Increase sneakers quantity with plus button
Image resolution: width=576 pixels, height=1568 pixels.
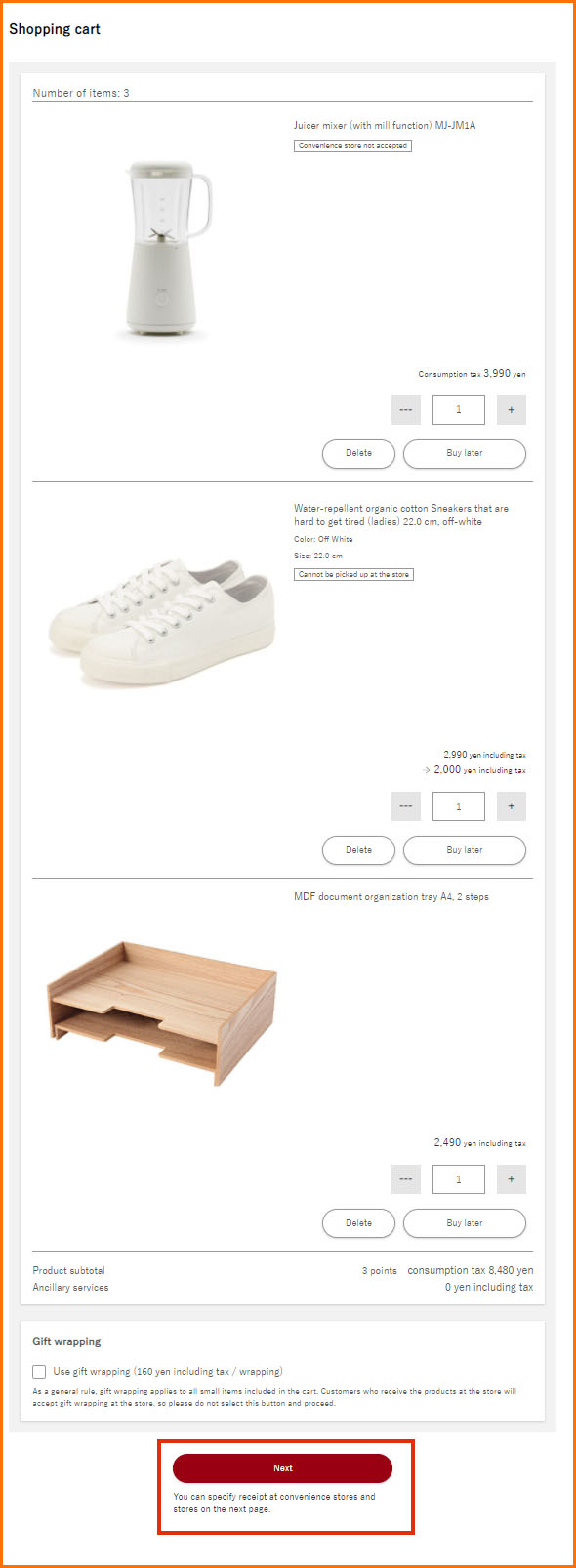pyautogui.click(x=512, y=806)
